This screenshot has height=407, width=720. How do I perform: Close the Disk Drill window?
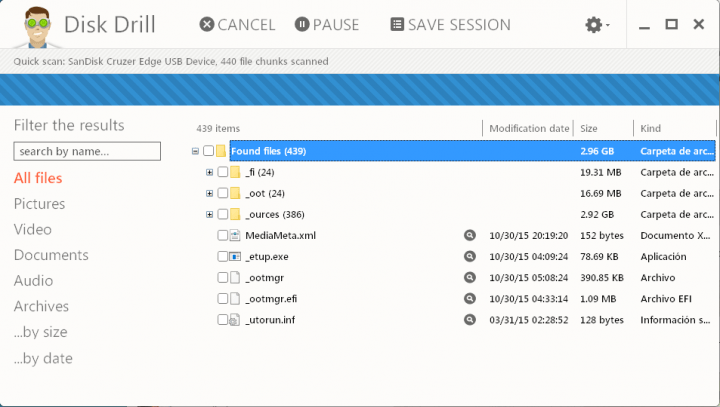coord(699,24)
